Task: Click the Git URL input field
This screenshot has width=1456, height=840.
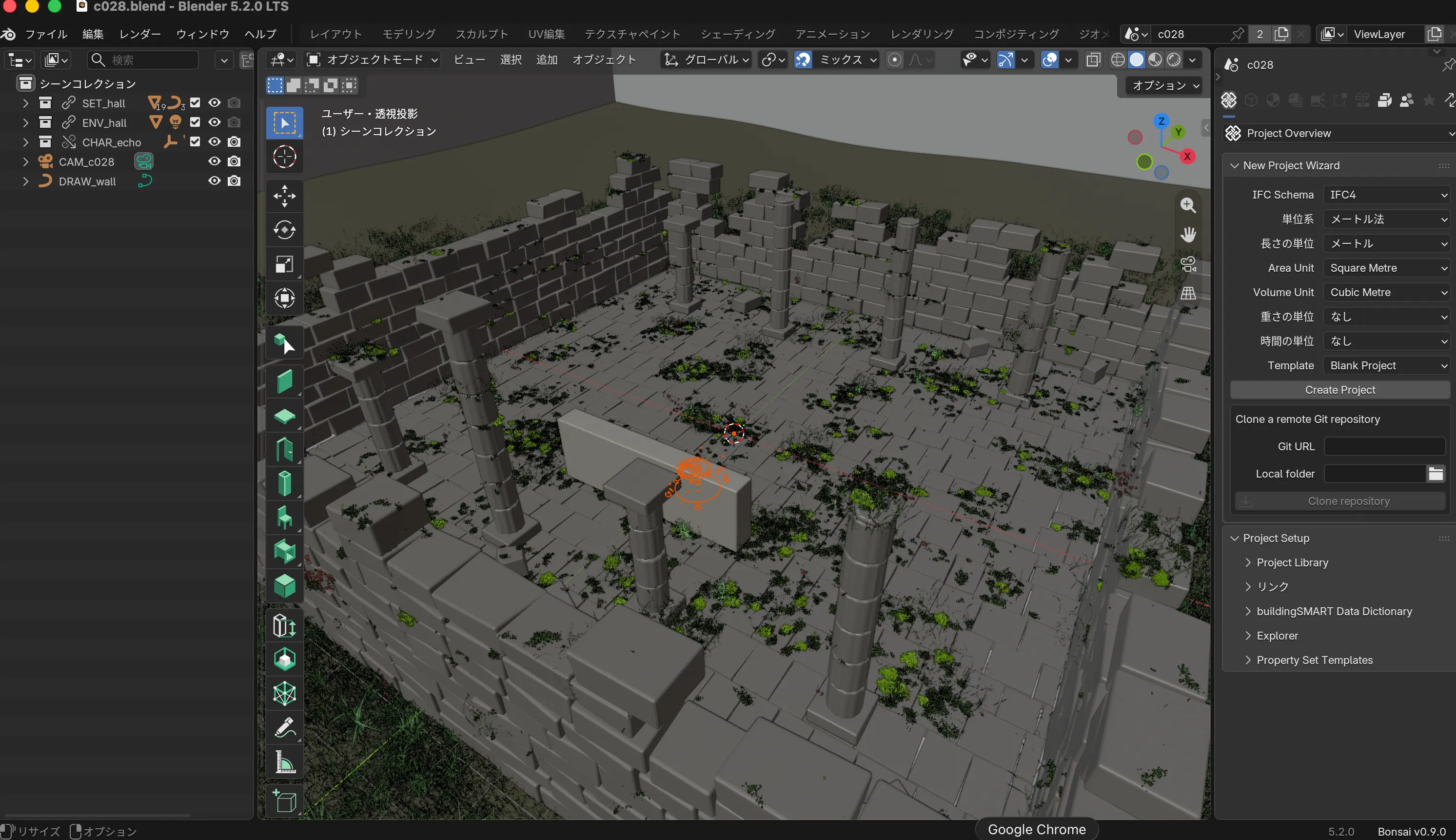Action: pos(1384,446)
